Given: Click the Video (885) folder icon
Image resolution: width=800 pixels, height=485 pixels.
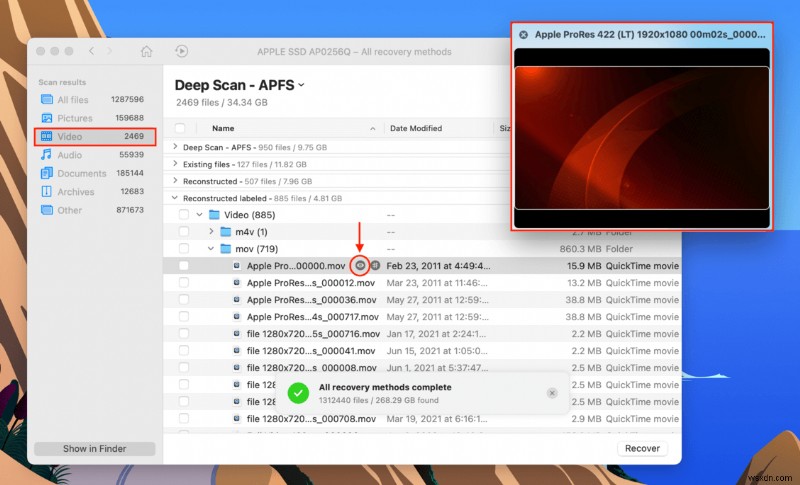Looking at the screenshot, I should click(214, 215).
